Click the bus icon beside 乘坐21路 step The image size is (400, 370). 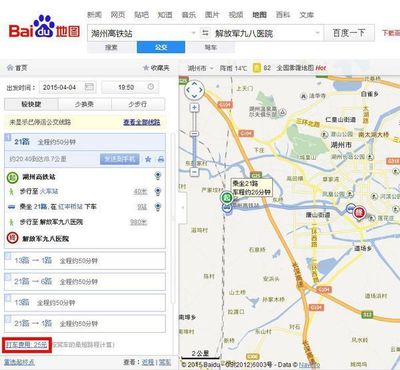click(12, 207)
